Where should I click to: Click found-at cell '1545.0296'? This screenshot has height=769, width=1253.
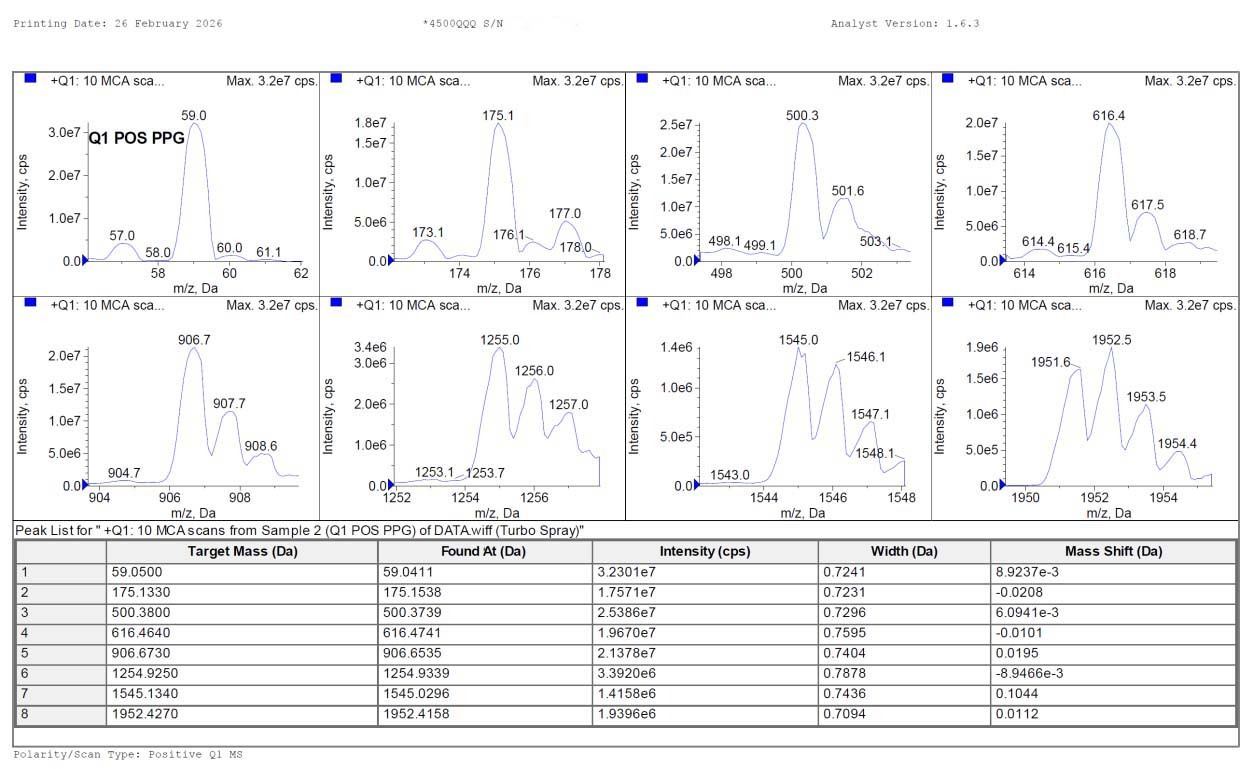[x=486, y=693]
